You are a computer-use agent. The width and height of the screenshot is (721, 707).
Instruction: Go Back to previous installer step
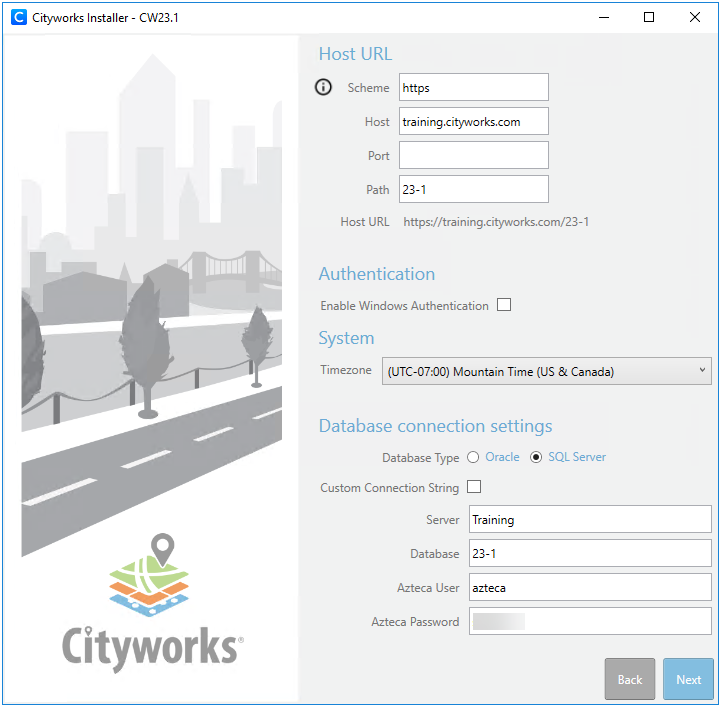630,679
